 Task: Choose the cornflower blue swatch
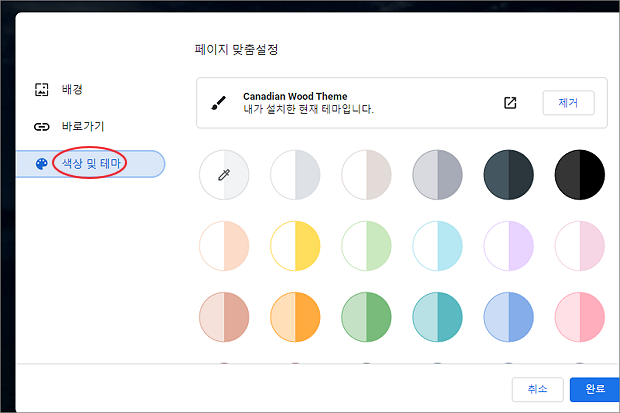pos(508,317)
